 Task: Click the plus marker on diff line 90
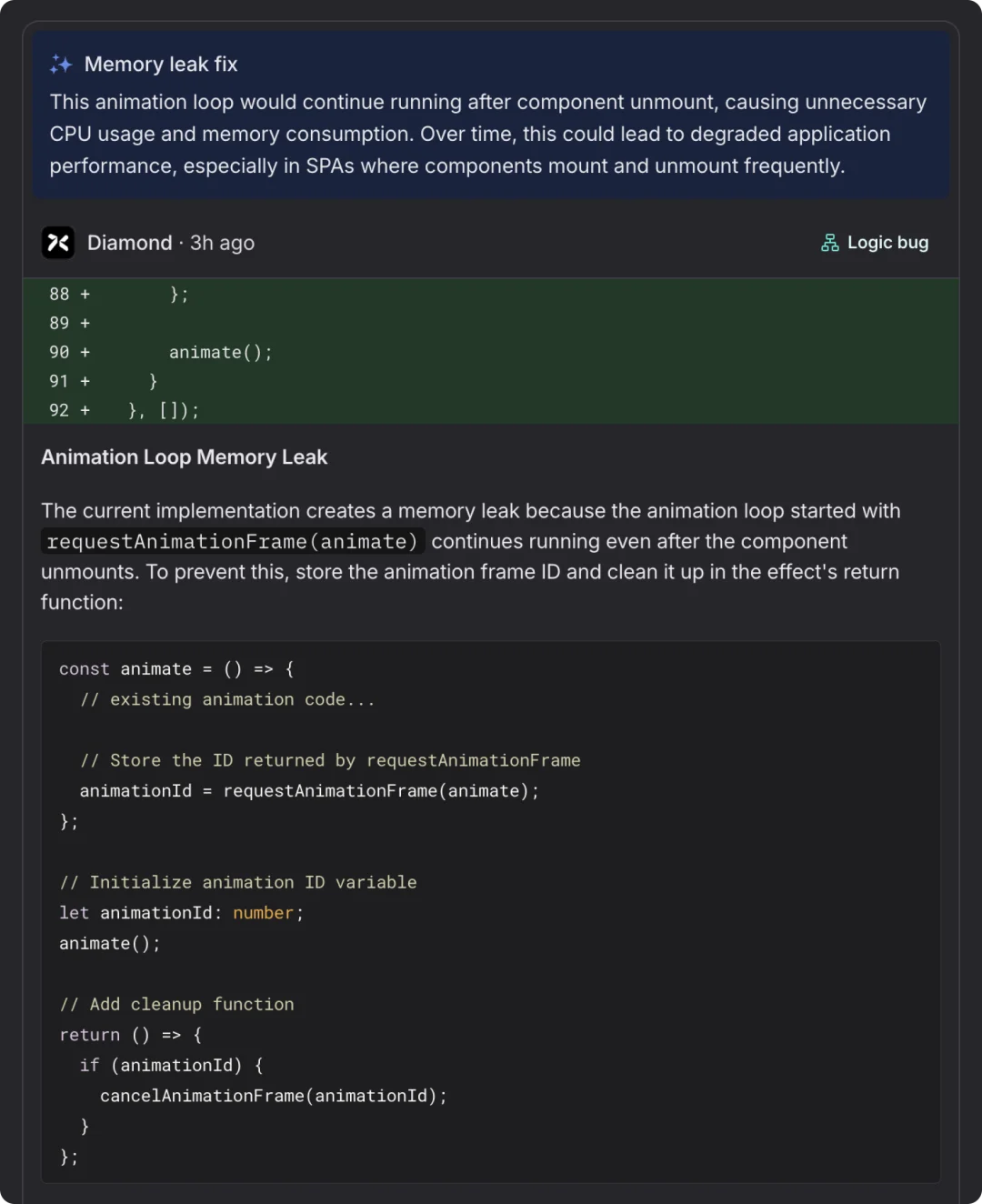(85, 352)
